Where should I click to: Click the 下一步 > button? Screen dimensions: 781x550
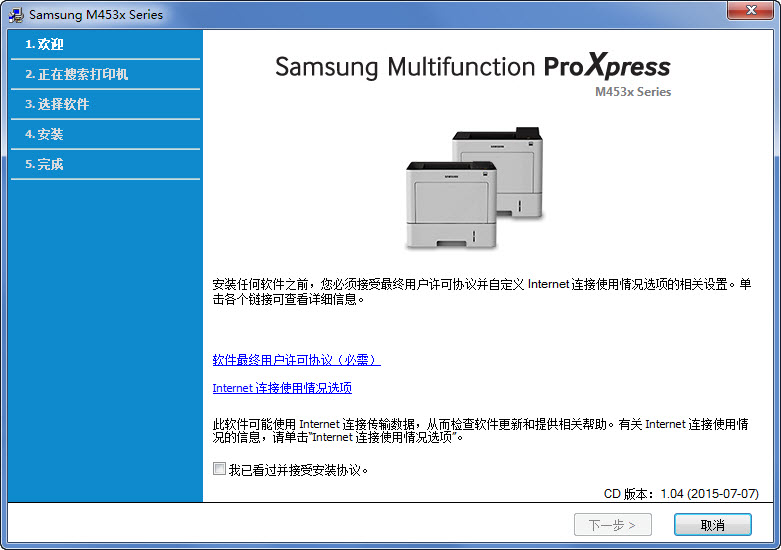(x=613, y=525)
